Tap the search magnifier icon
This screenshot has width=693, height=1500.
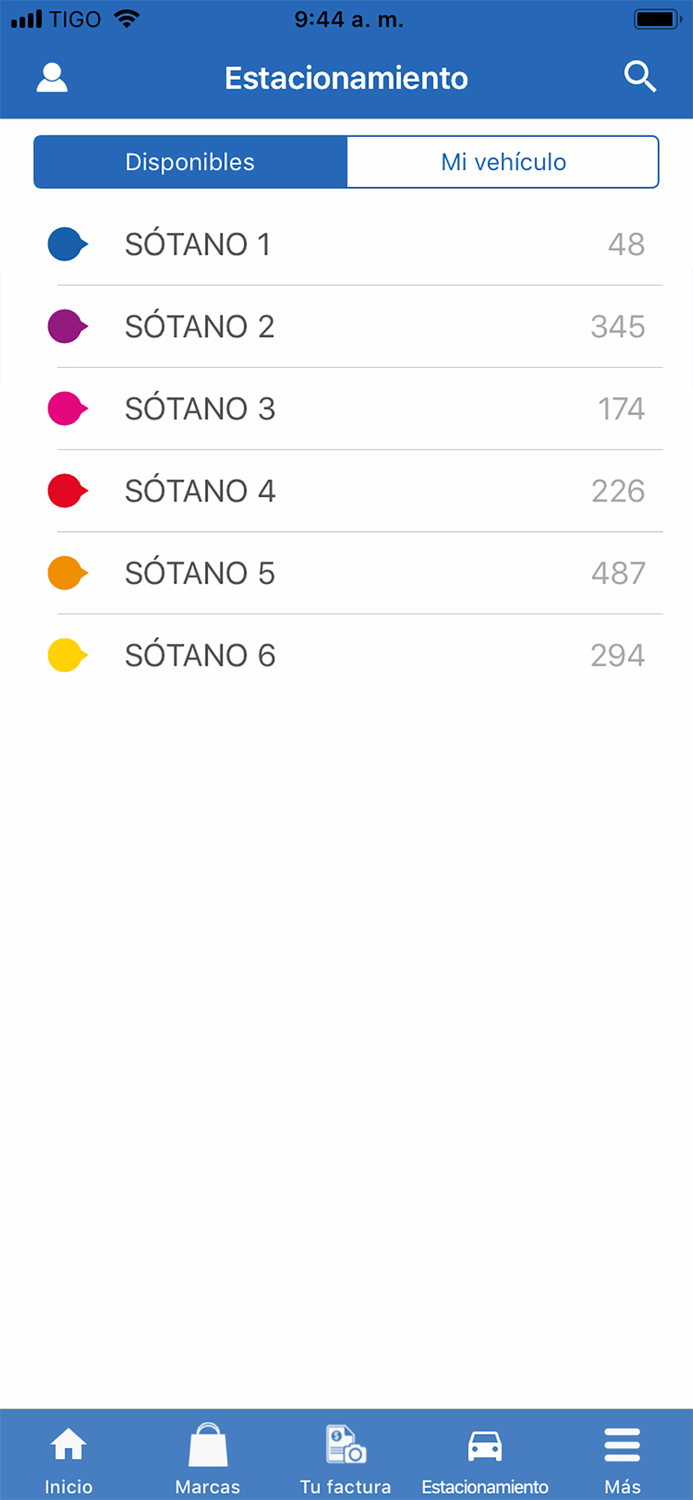[640, 77]
